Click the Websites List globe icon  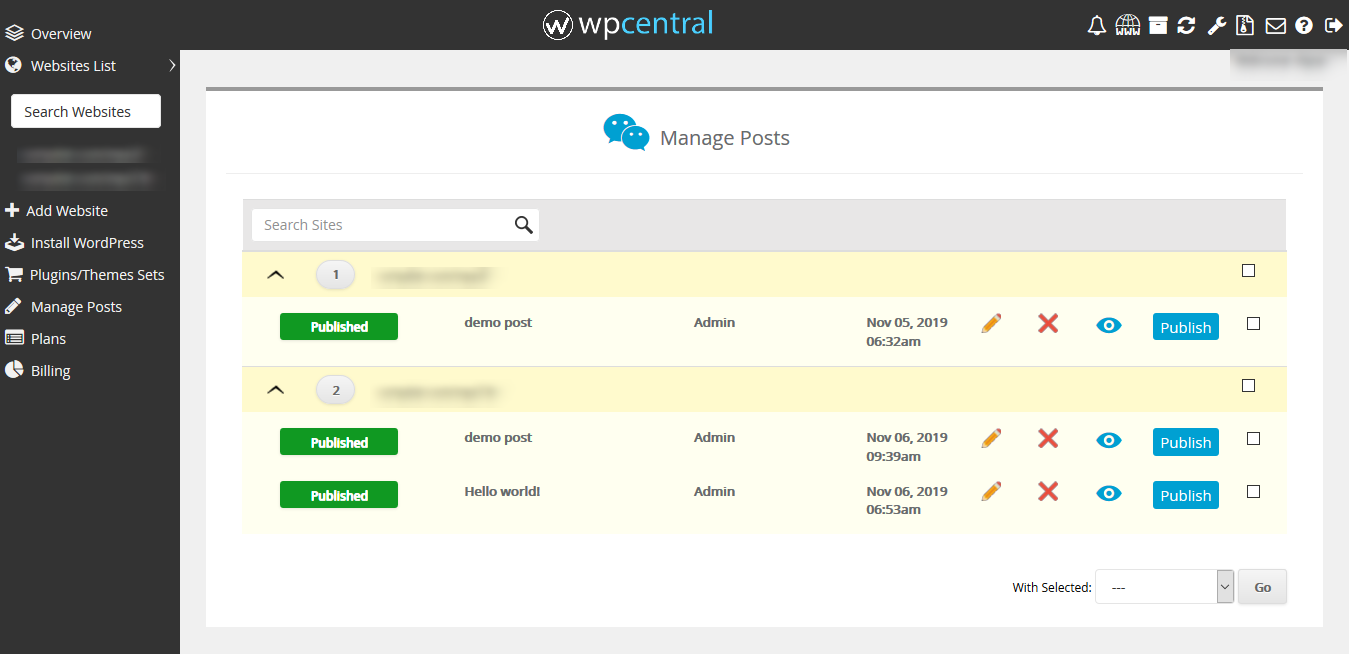(x=13, y=65)
